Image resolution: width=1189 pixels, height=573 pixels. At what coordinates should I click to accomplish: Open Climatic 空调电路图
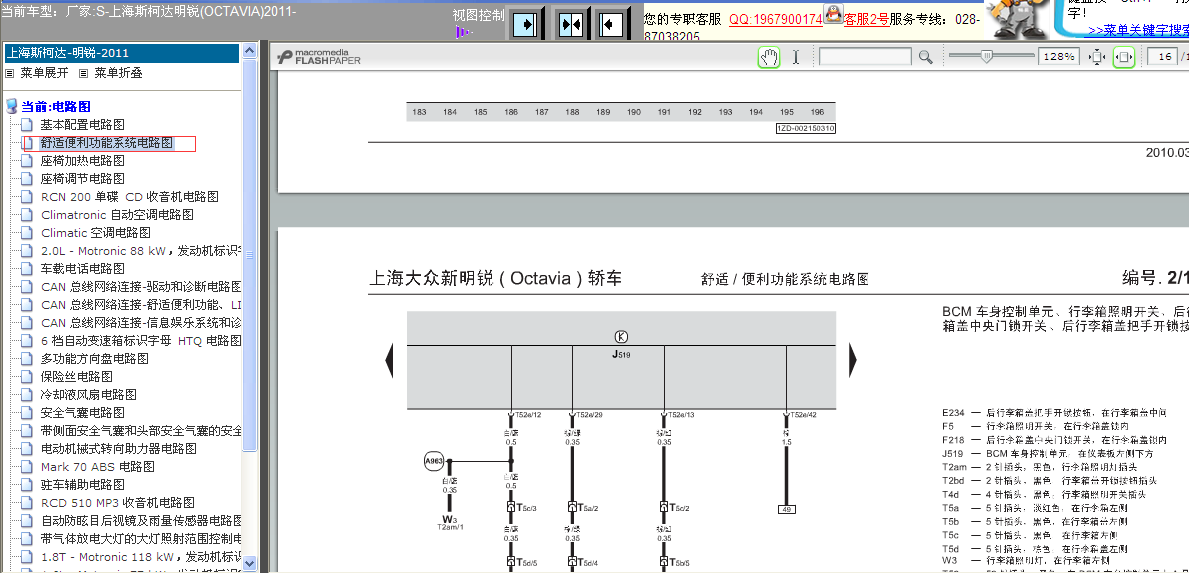click(96, 233)
